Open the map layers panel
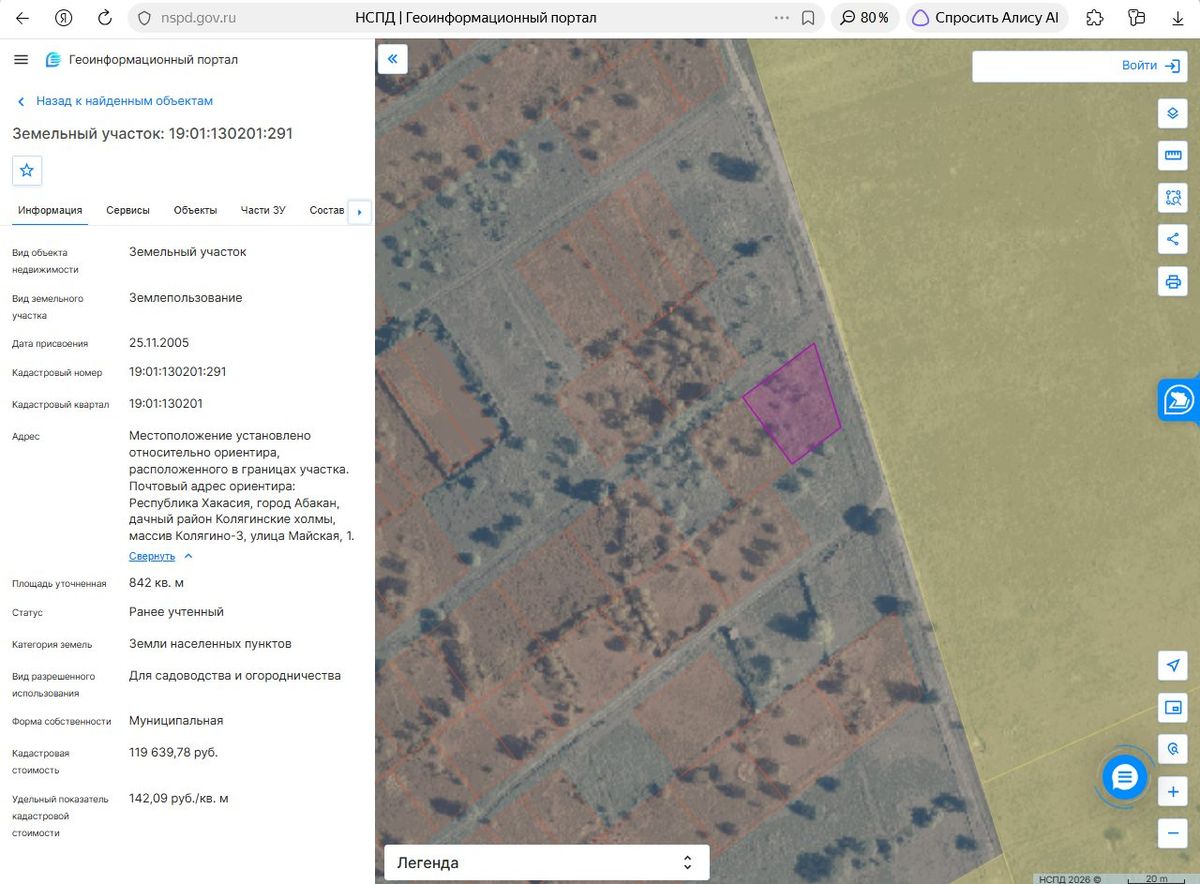The image size is (1200, 884). coord(1173,113)
